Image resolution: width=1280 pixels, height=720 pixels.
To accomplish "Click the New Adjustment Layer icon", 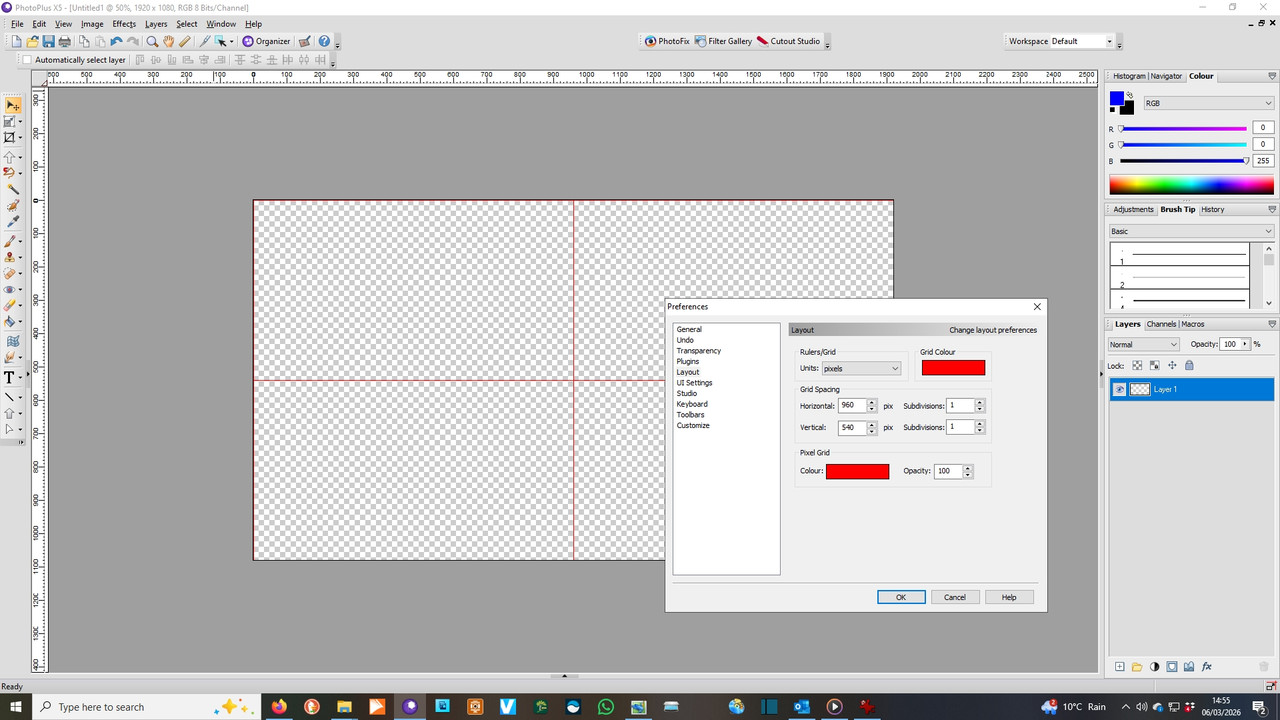I will click(x=1155, y=667).
